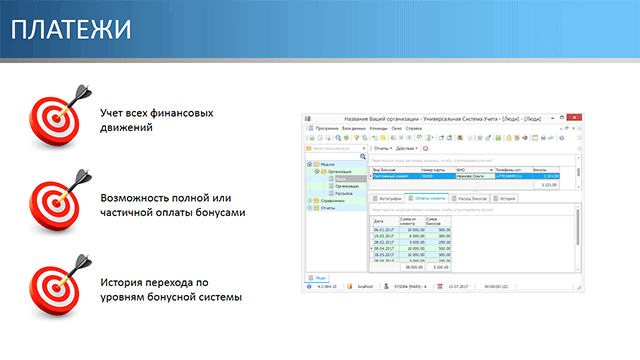Switch to the История tab
Image resolution: width=640 pixels, height=360 pixels.
pos(504,198)
